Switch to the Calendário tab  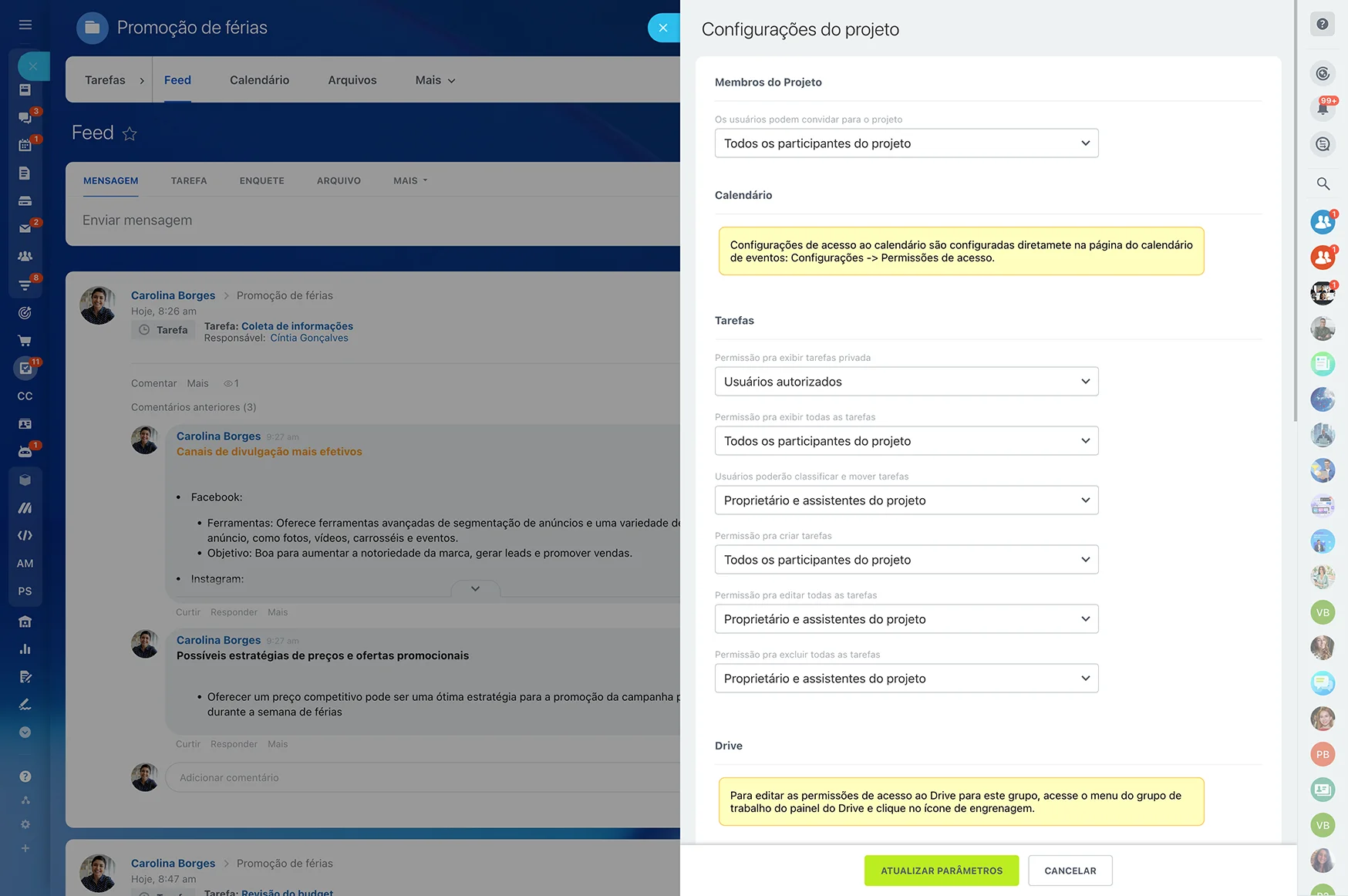point(259,80)
